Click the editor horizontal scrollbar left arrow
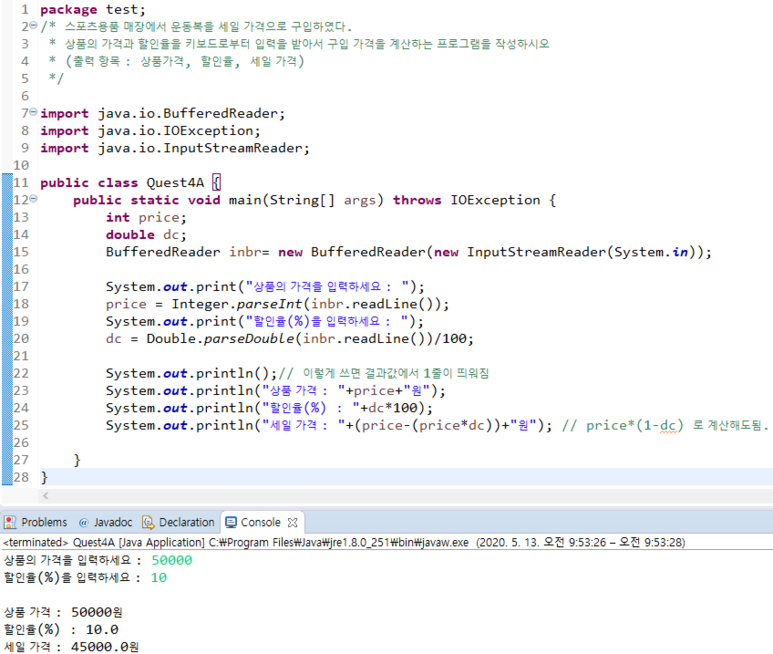773x654 pixels. coord(45,496)
